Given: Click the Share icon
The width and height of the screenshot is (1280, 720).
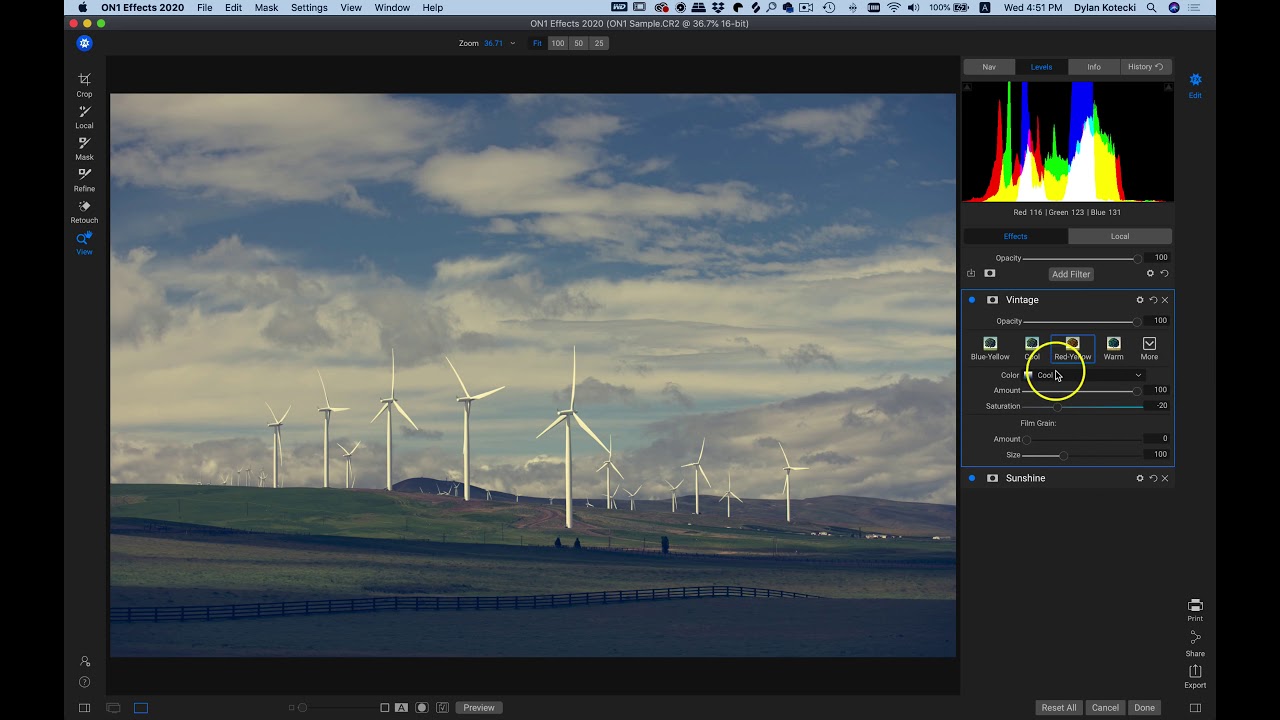Looking at the screenshot, I should [x=1195, y=640].
